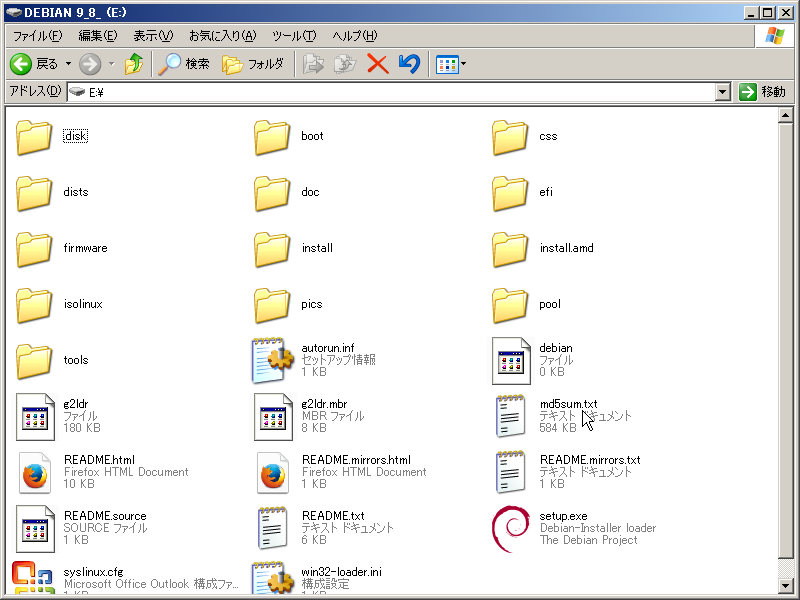Click the green Back arrow button
Screen dimensions: 800x600
[21, 64]
